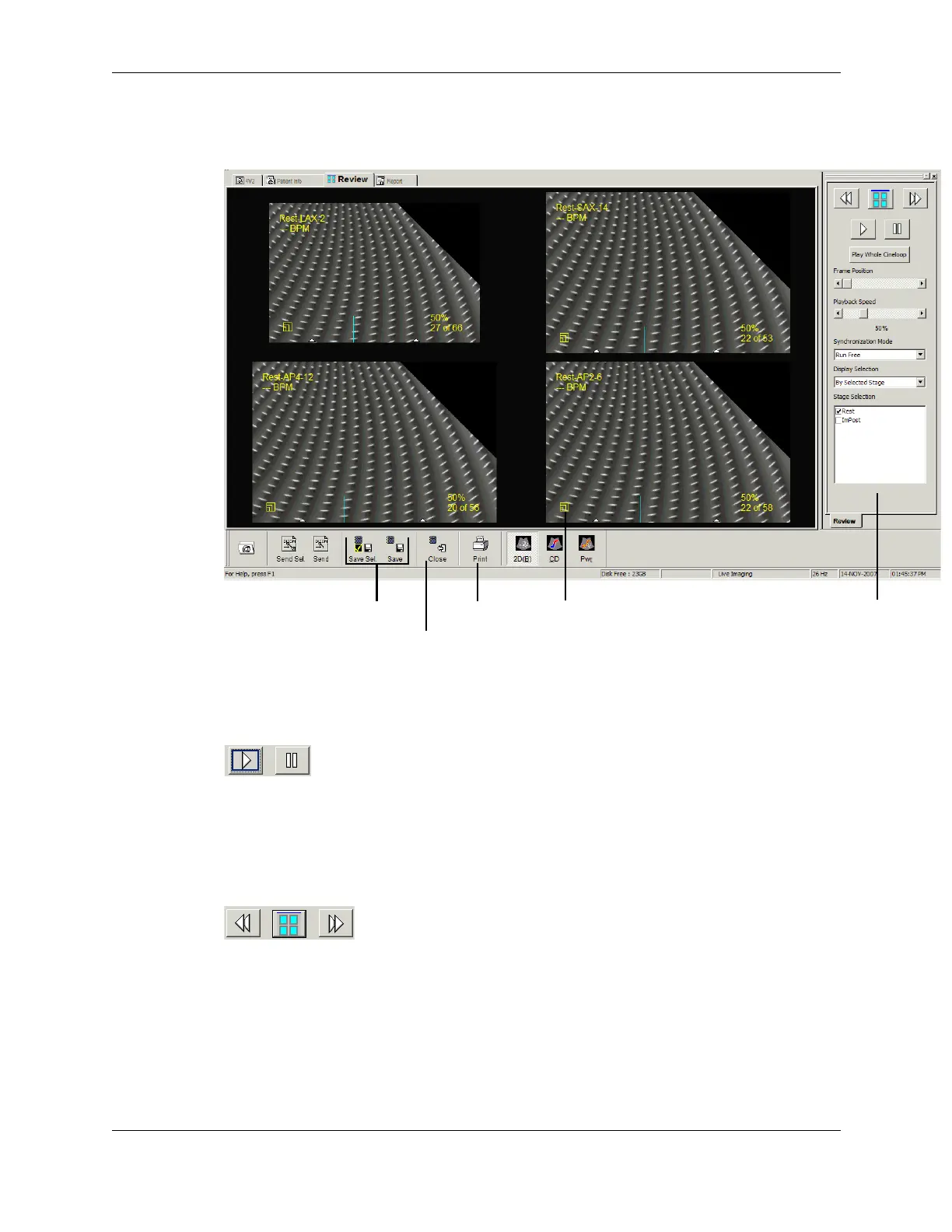Close the Review side panel with X

[934, 177]
